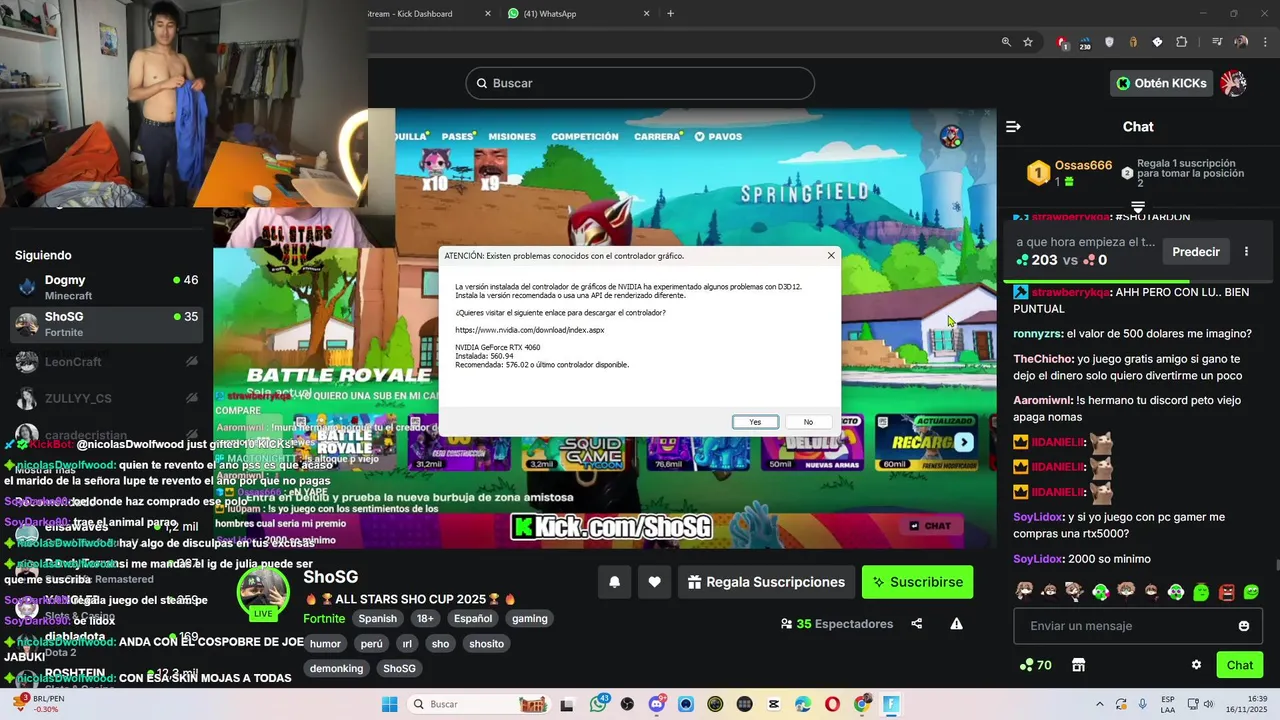Image resolution: width=1280 pixels, height=720 pixels.
Task: Click the Chrome three-dot menu
Action: [x=1265, y=42]
